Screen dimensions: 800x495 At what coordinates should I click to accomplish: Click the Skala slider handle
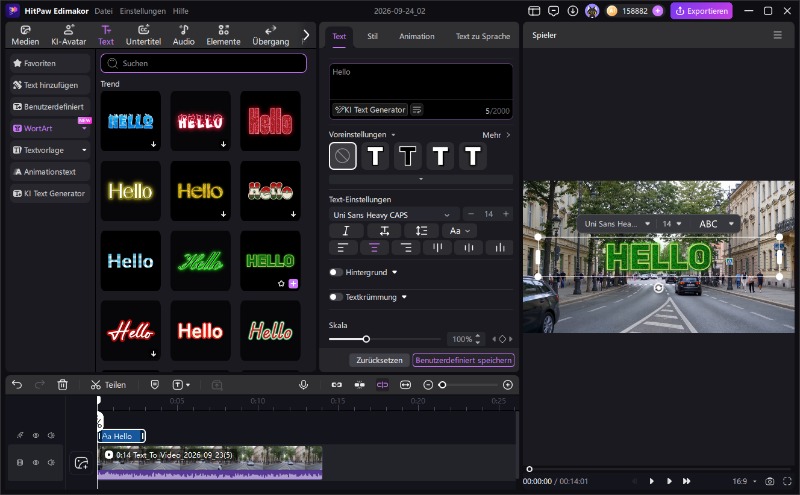[366, 339]
